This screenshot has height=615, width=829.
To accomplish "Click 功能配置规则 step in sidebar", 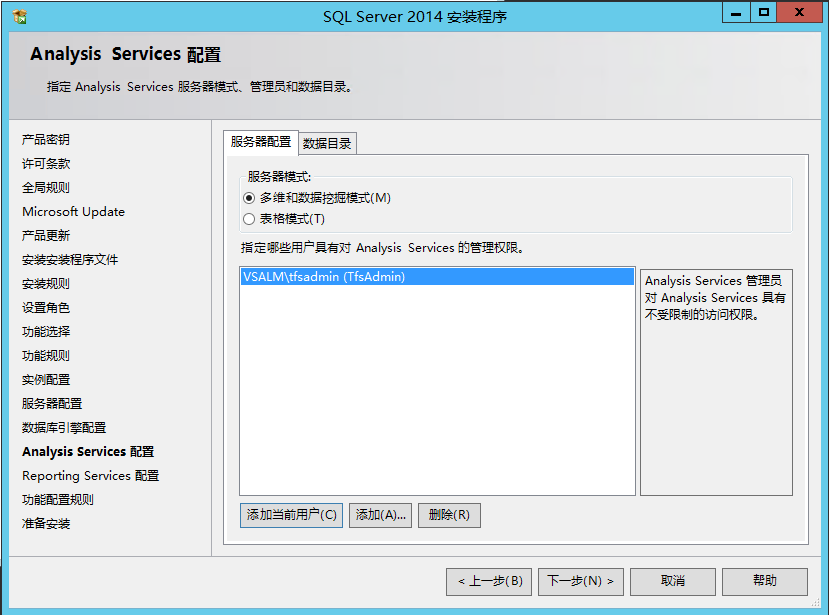I will [58, 500].
